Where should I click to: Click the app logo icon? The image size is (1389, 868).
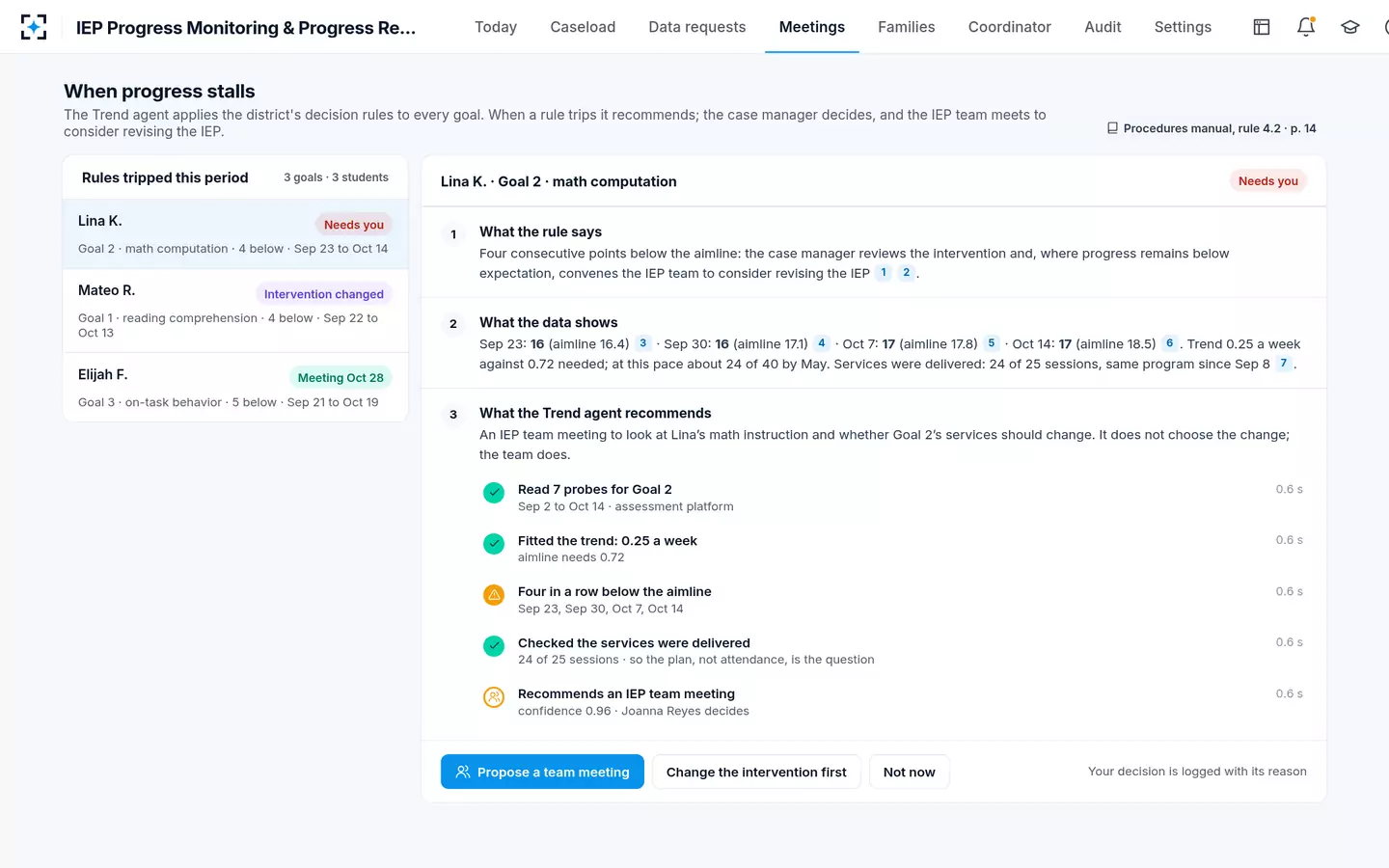[34, 27]
